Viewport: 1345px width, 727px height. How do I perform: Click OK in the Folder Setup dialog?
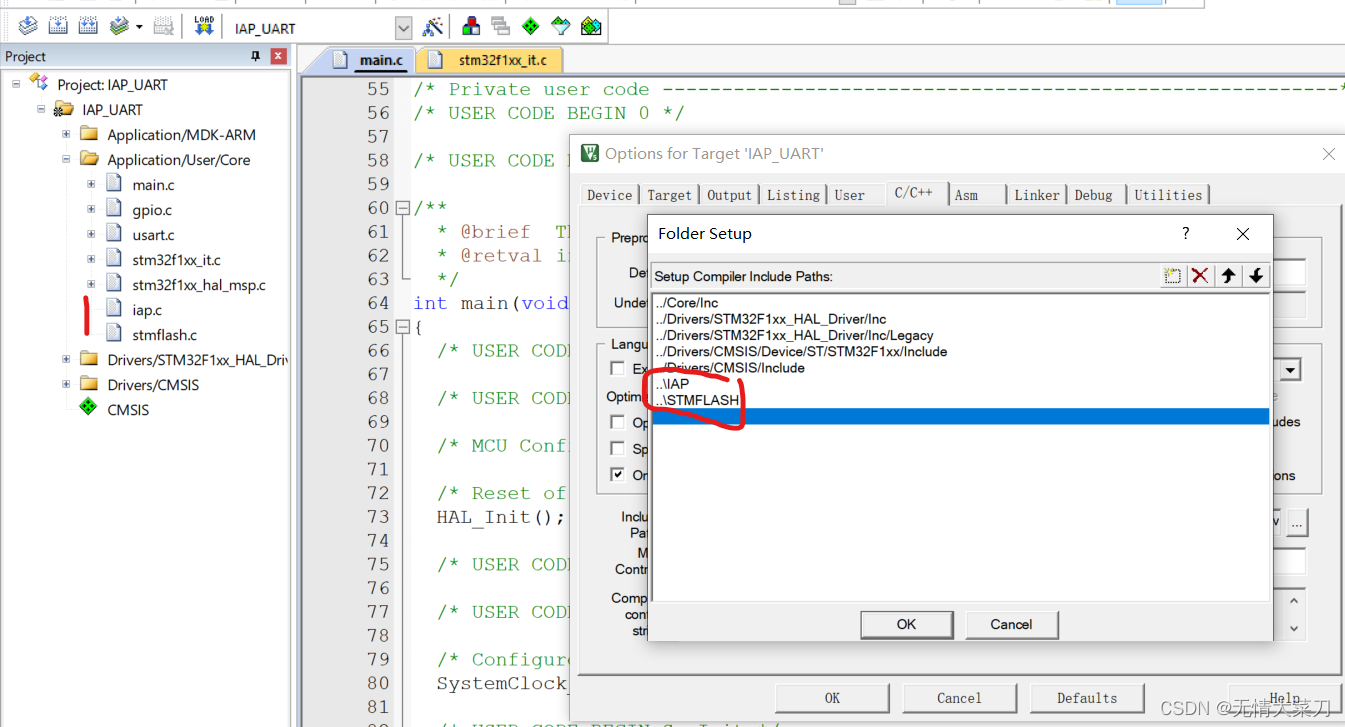pyautogui.click(x=906, y=624)
